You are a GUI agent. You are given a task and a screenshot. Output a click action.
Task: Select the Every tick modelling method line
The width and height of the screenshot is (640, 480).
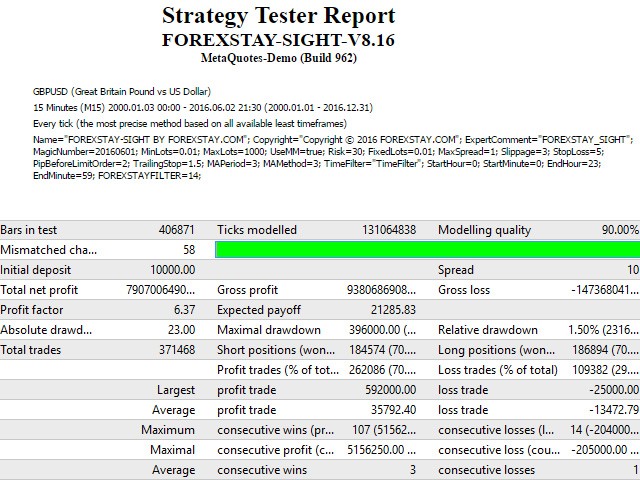click(x=190, y=124)
